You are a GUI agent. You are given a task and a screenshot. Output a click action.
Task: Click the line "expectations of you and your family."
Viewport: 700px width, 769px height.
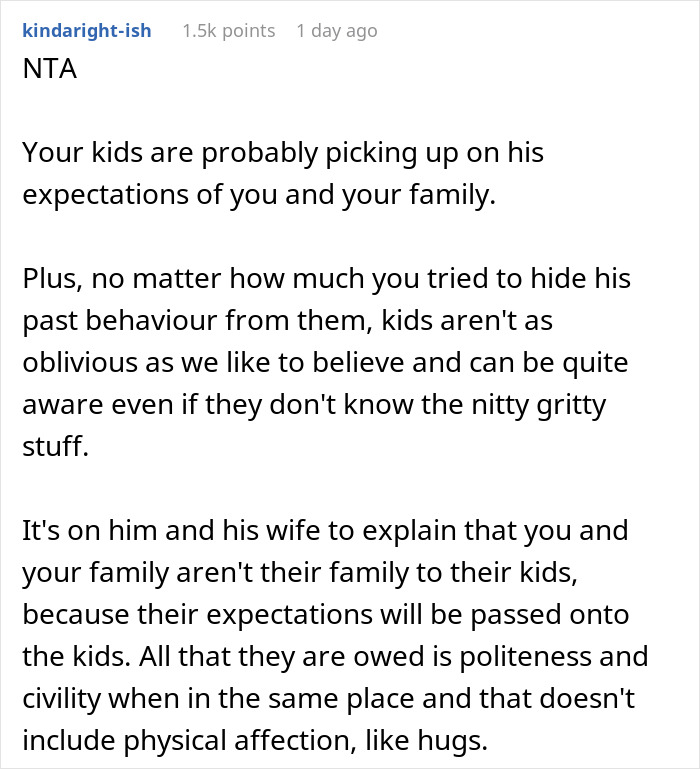259,195
